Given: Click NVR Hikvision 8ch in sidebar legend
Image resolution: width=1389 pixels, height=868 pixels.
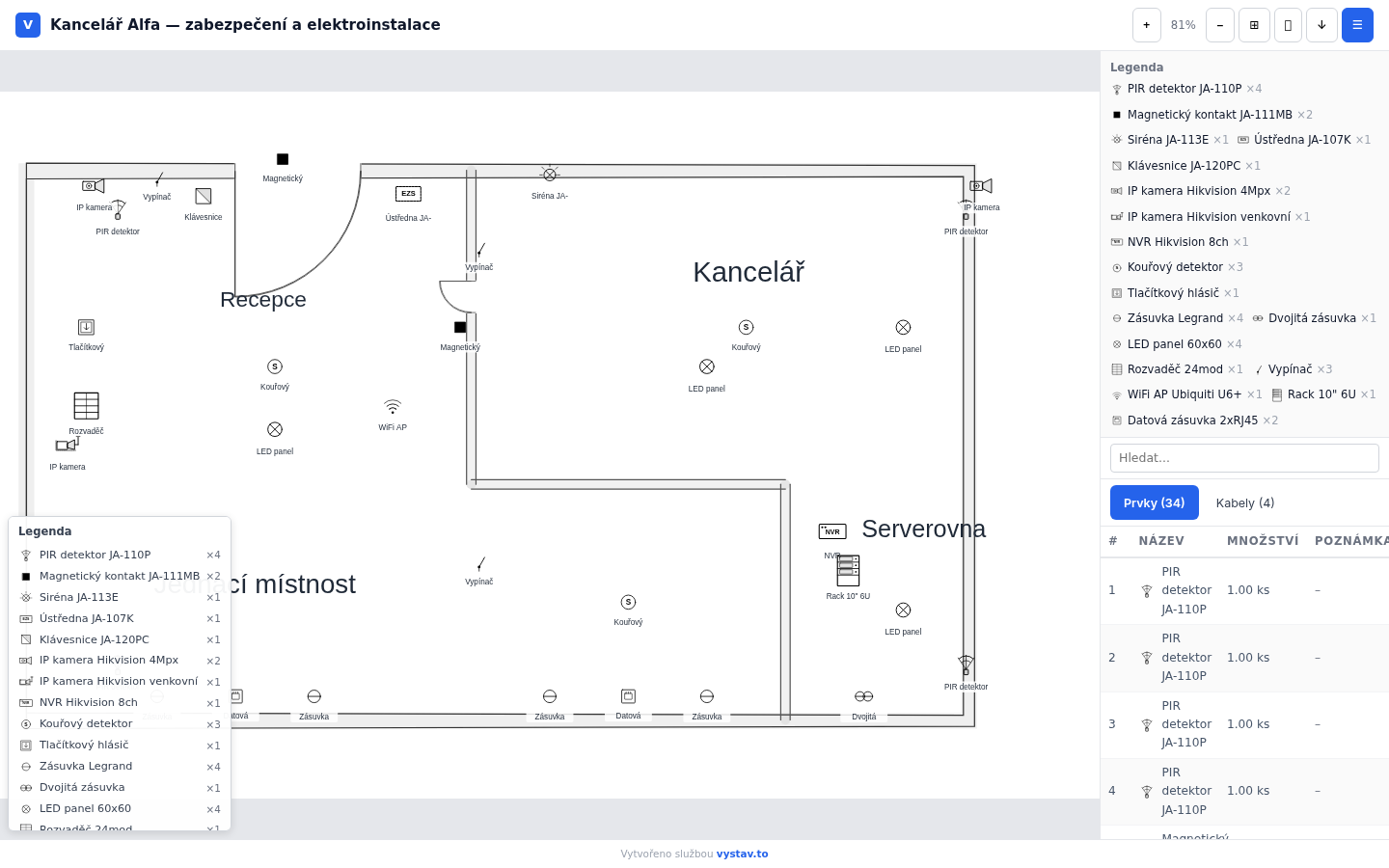Looking at the screenshot, I should click(1178, 242).
